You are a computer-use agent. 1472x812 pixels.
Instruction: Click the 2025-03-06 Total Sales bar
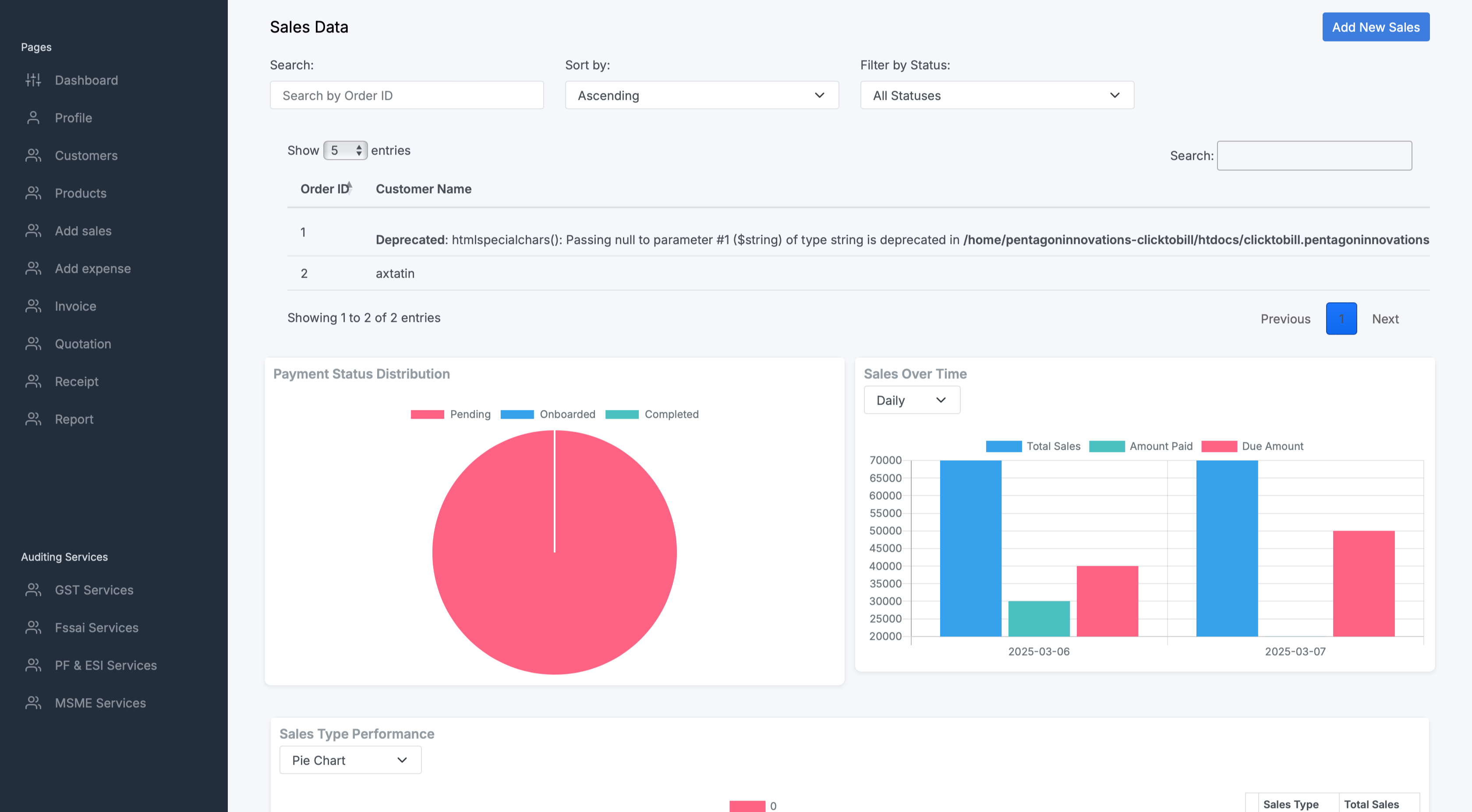click(970, 548)
